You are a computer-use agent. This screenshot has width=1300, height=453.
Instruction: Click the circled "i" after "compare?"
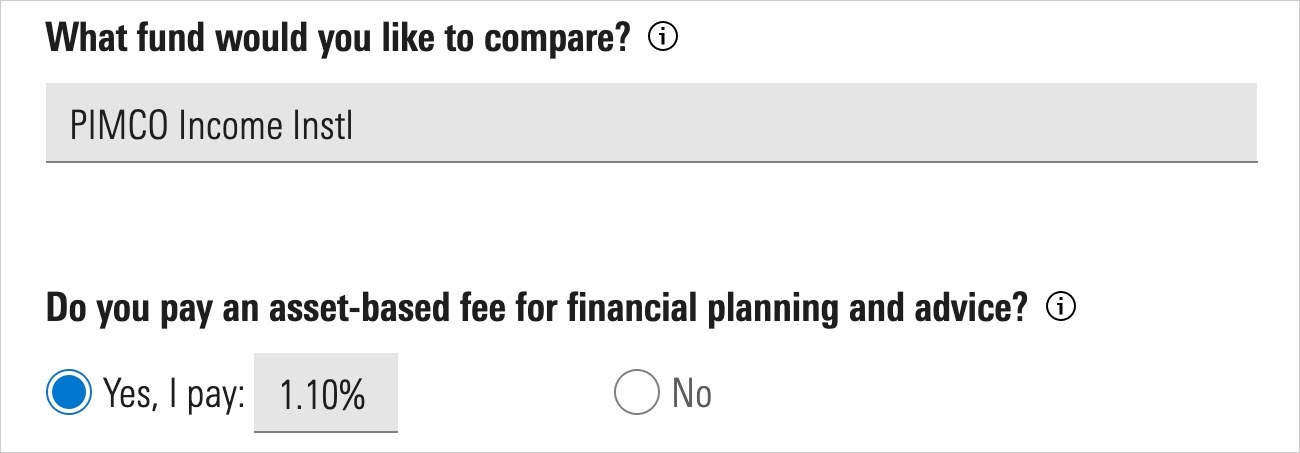(x=663, y=38)
